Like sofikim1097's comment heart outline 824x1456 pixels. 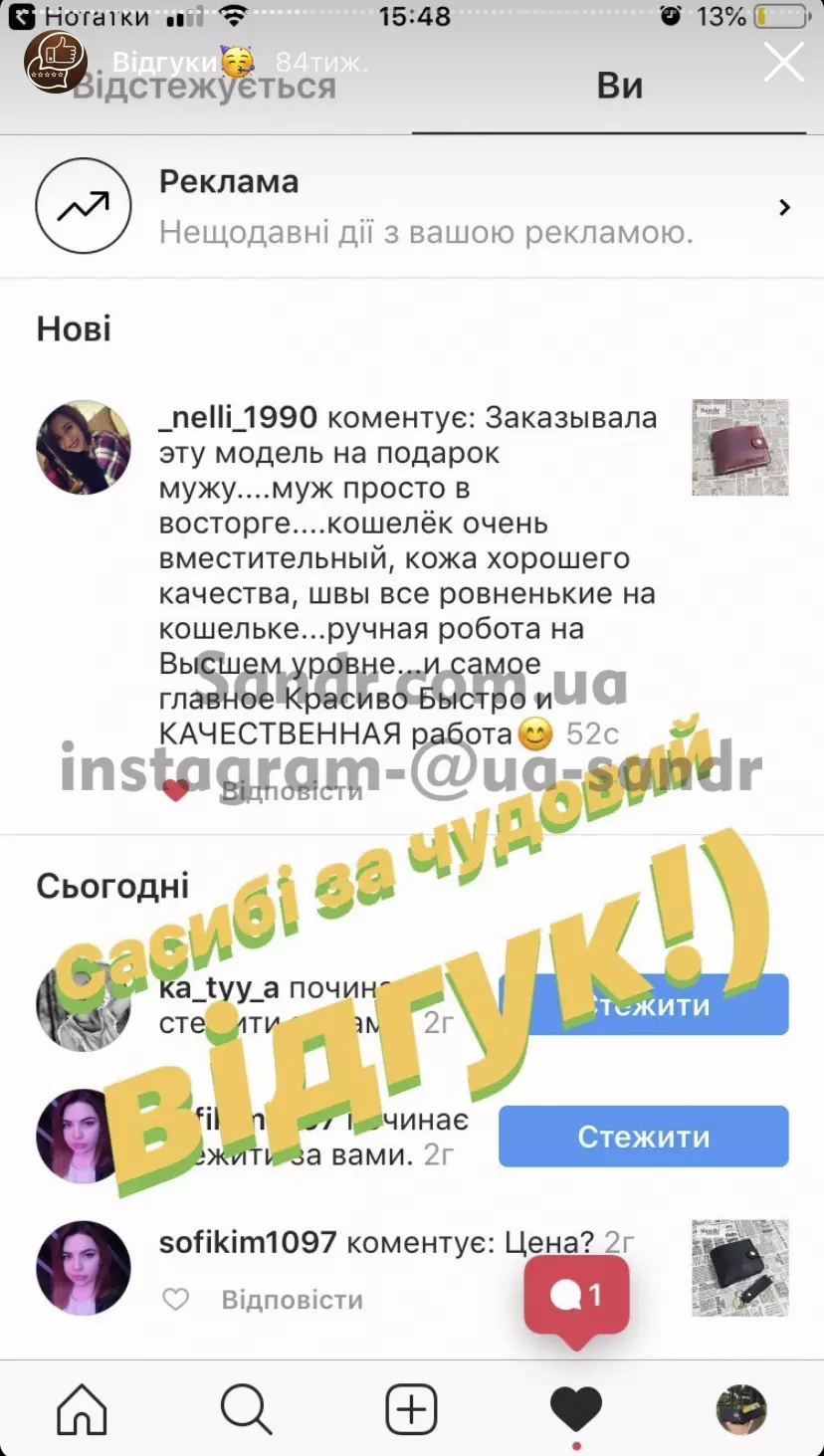click(x=176, y=1299)
